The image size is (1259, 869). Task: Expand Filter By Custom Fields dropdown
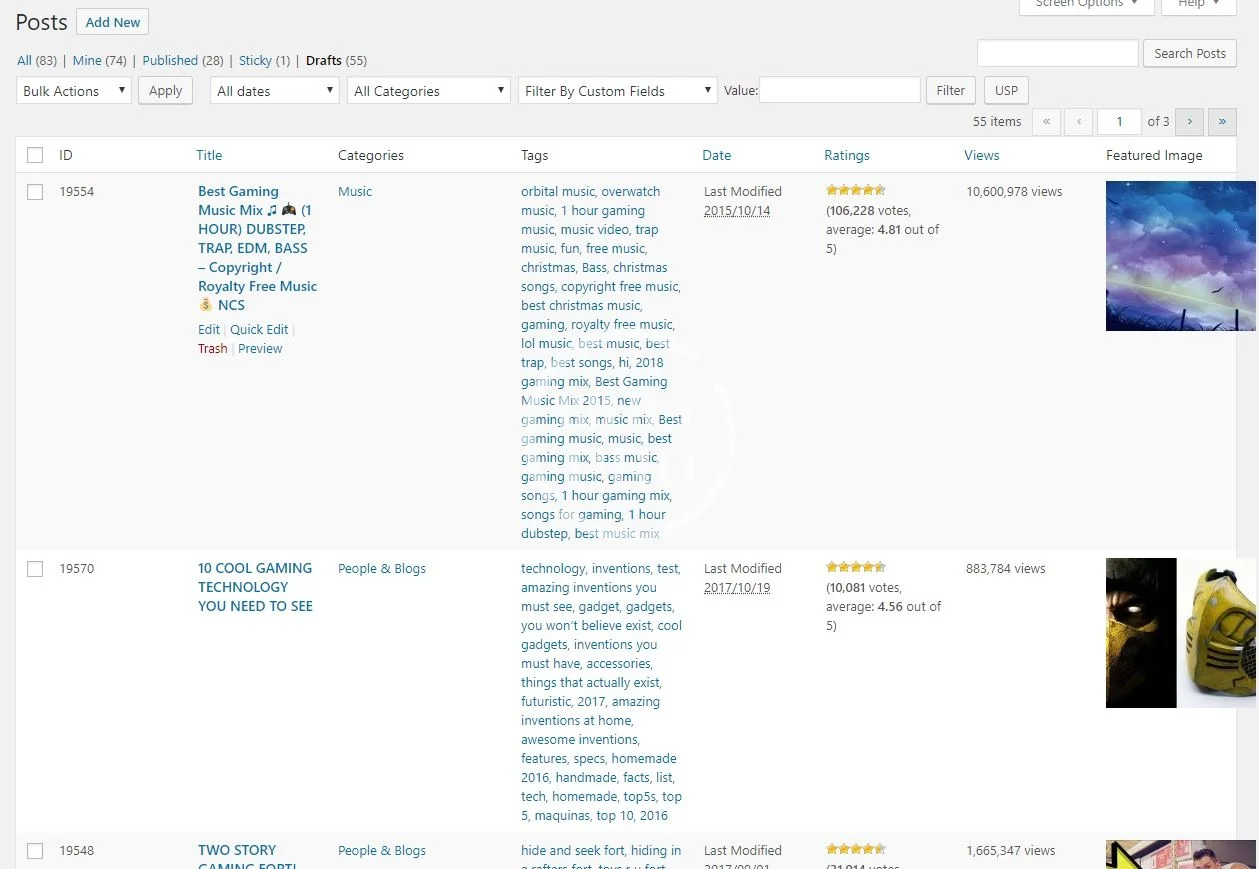(x=617, y=91)
